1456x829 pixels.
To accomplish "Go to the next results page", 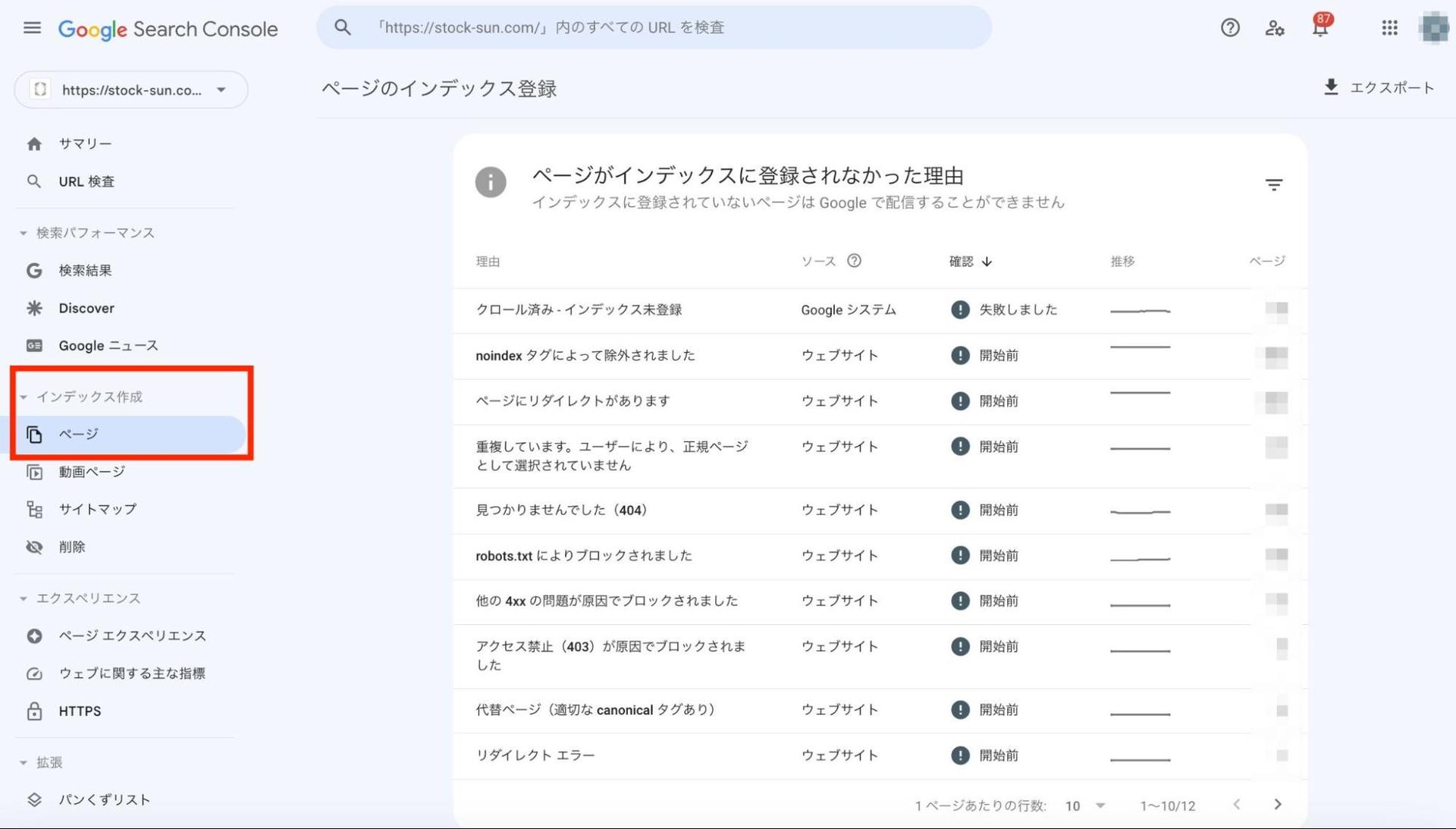I will 1278,805.
